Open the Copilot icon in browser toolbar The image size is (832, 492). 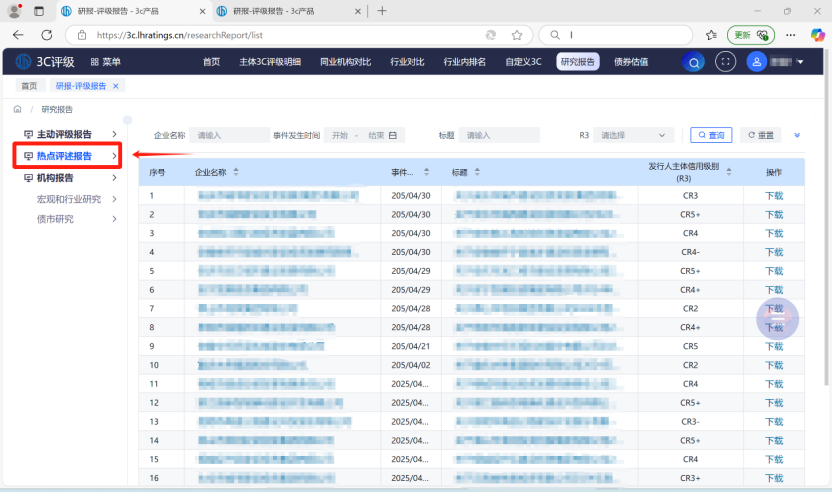coord(818,35)
